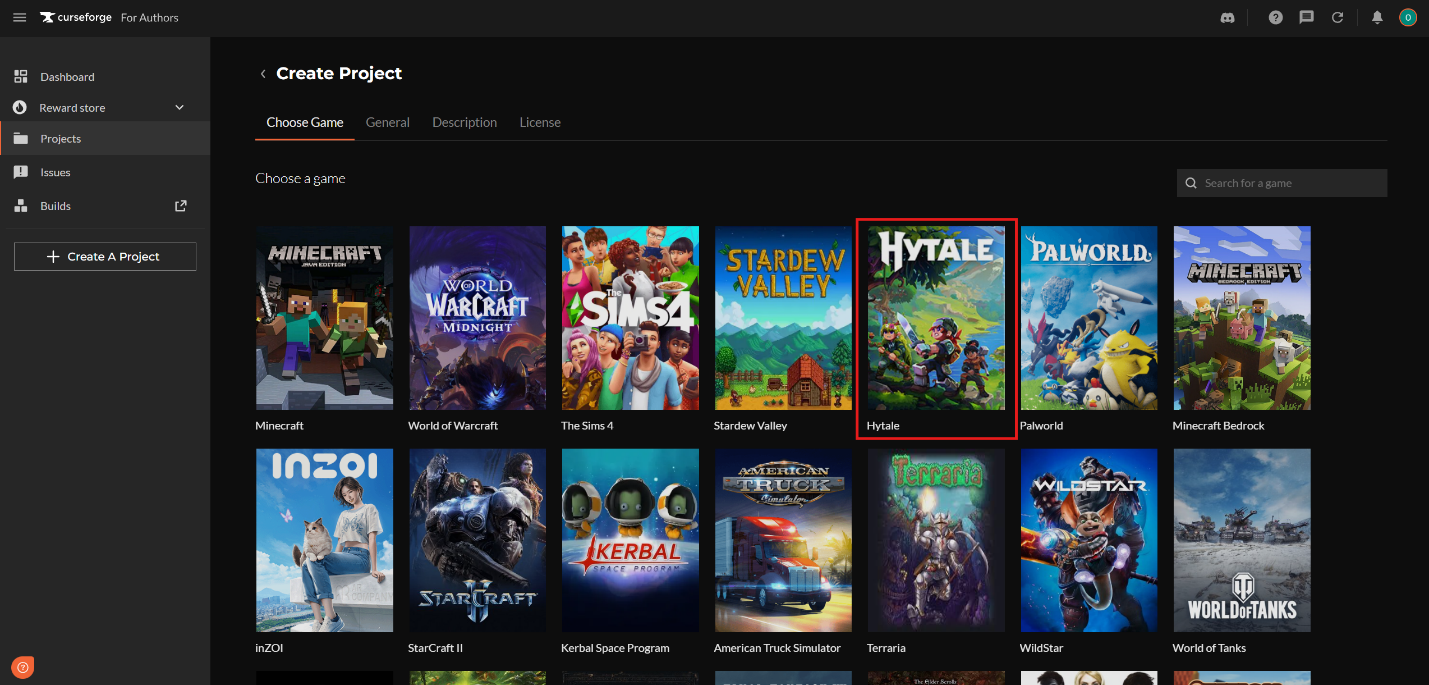The height and width of the screenshot is (685, 1429).
Task: Open Projects in the sidebar
Action: (x=105, y=138)
